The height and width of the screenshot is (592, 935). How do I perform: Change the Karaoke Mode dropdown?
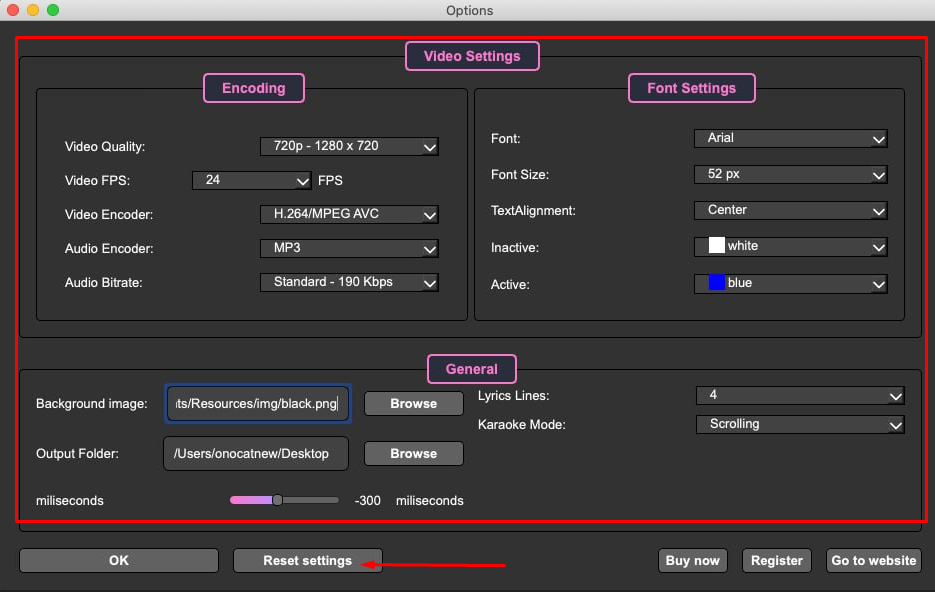[799, 424]
